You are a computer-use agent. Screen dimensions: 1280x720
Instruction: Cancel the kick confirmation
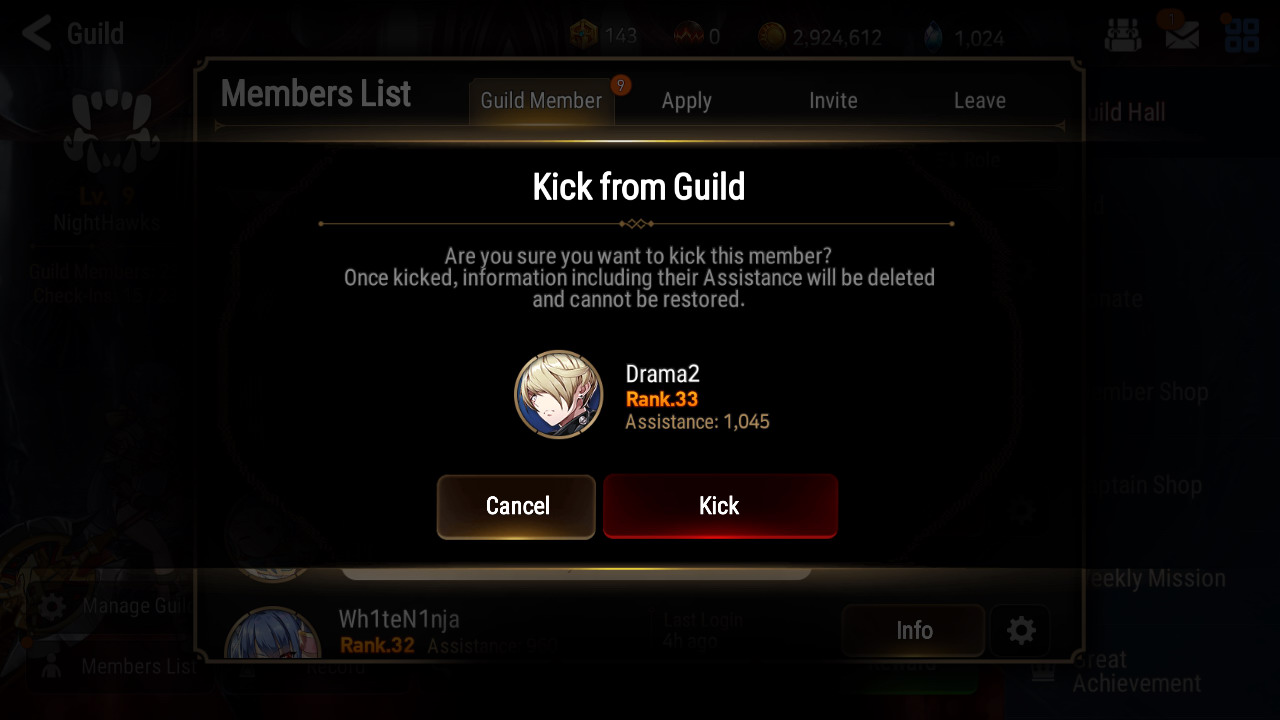516,507
